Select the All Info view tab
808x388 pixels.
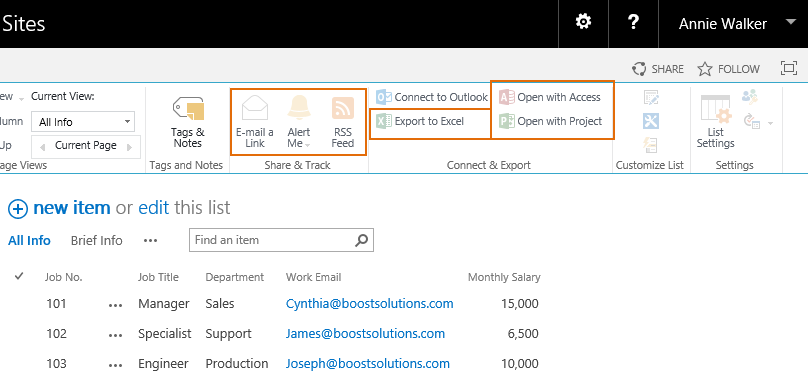tap(29, 241)
